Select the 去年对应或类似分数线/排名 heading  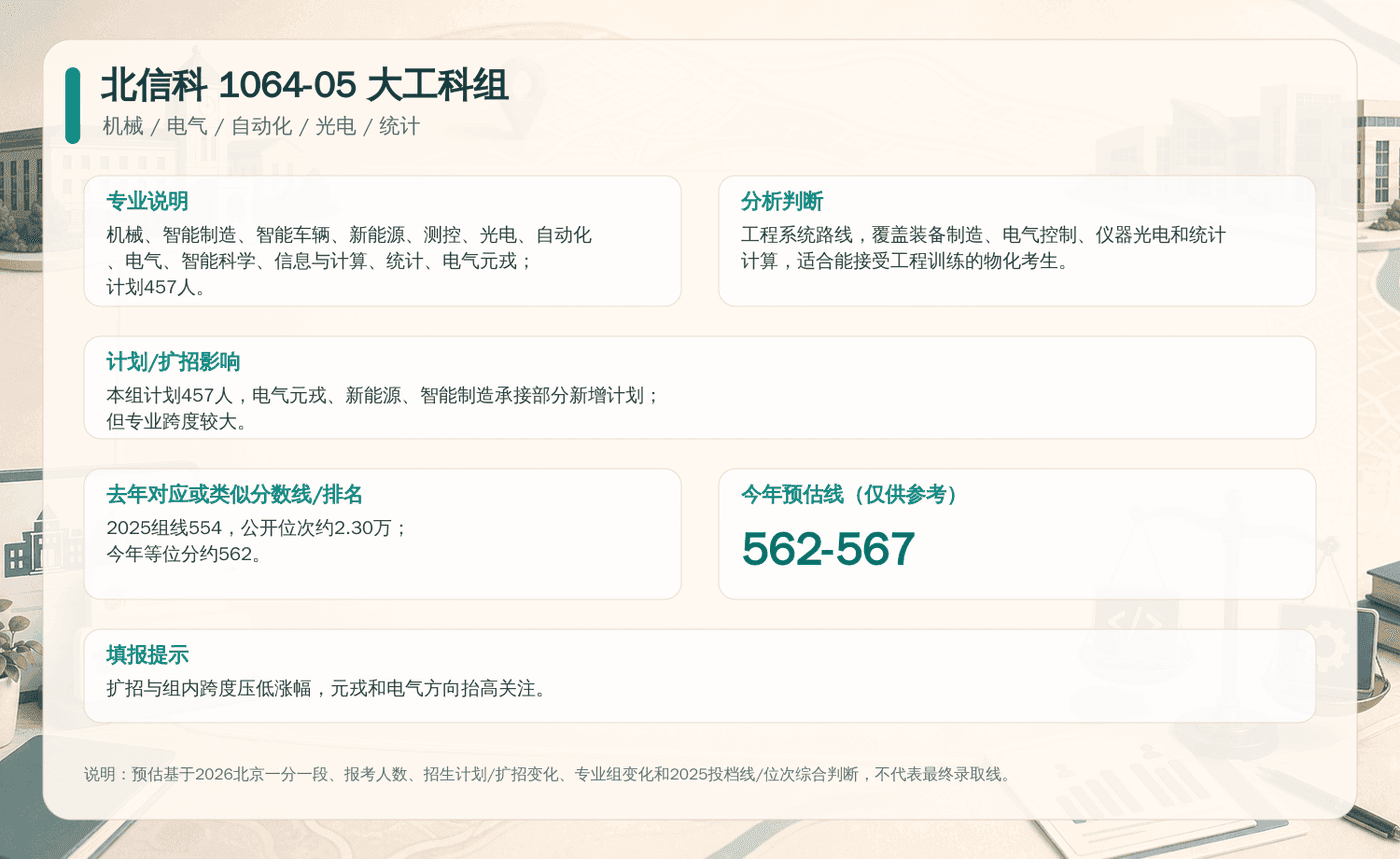pos(235,494)
